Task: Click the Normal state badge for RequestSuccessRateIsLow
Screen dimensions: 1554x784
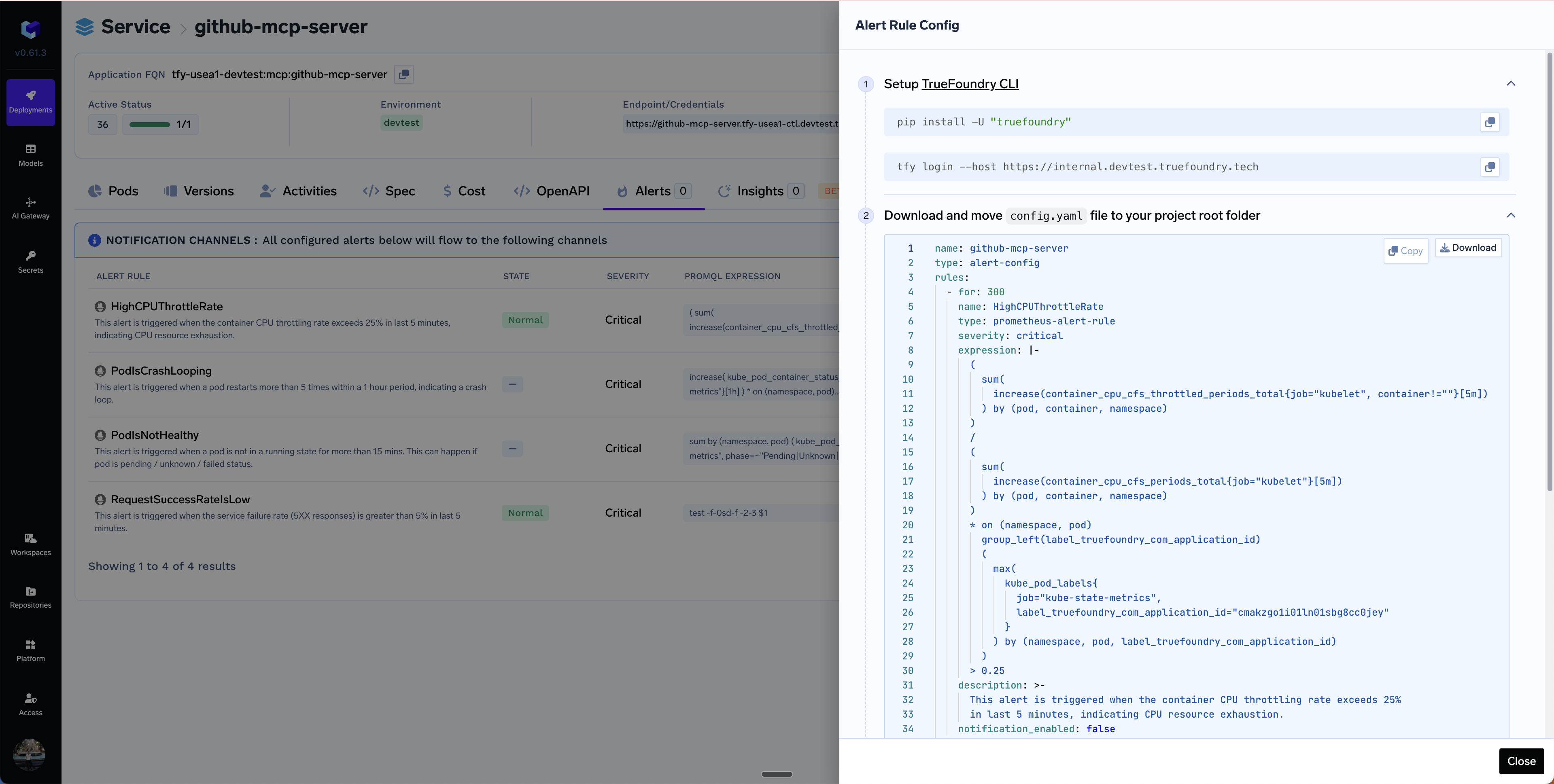Action: [525, 513]
